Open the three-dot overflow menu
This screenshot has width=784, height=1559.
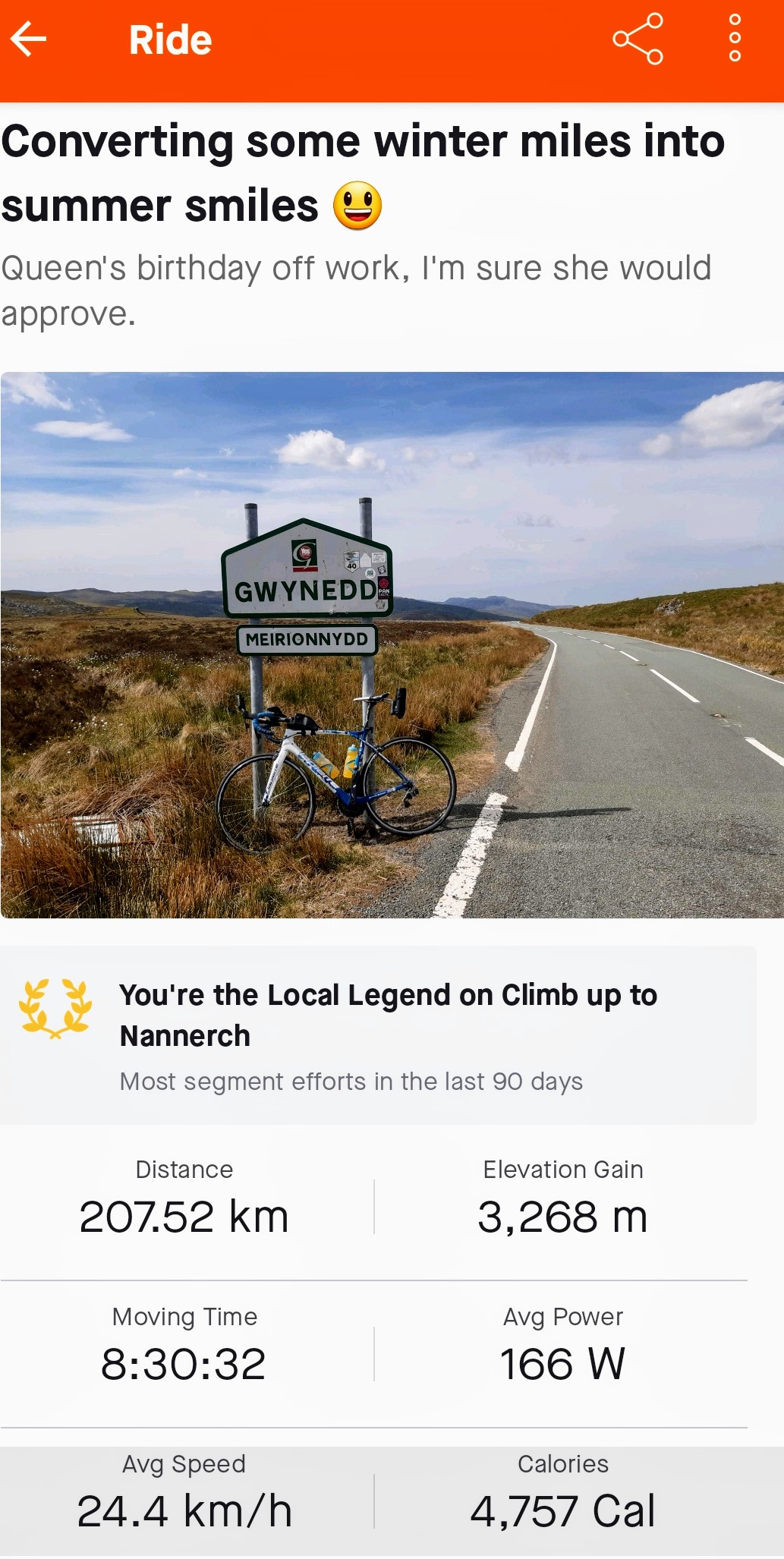click(734, 38)
